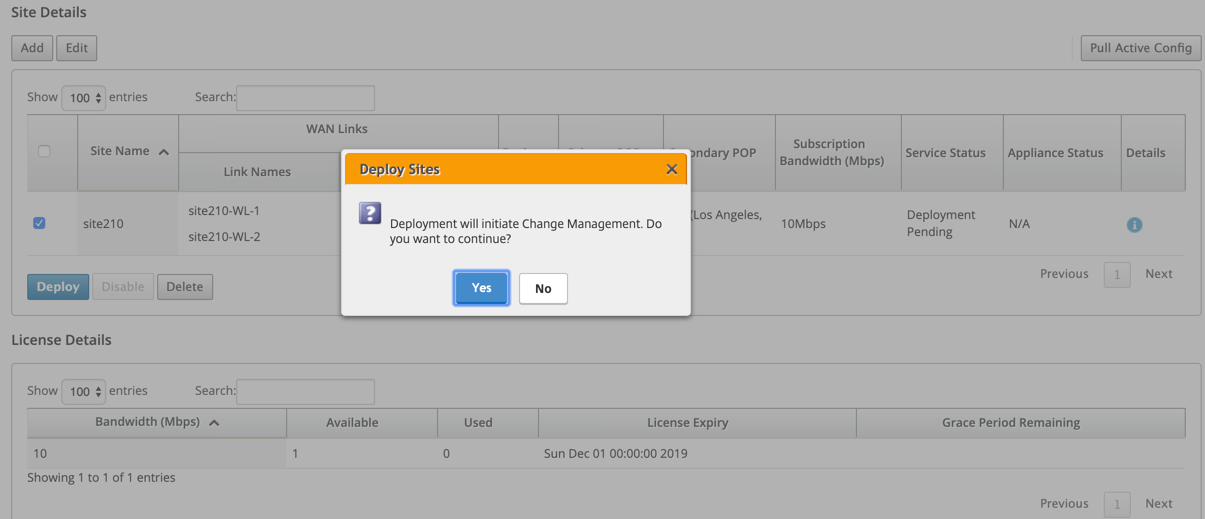
Task: Open site210 details info icon
Action: pos(1134,224)
